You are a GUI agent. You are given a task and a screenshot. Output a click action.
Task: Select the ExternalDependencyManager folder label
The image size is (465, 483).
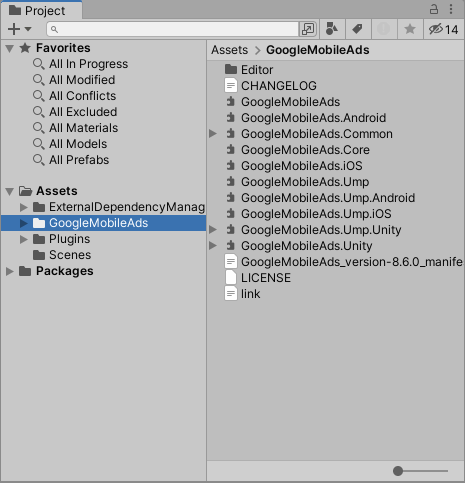(x=127, y=207)
